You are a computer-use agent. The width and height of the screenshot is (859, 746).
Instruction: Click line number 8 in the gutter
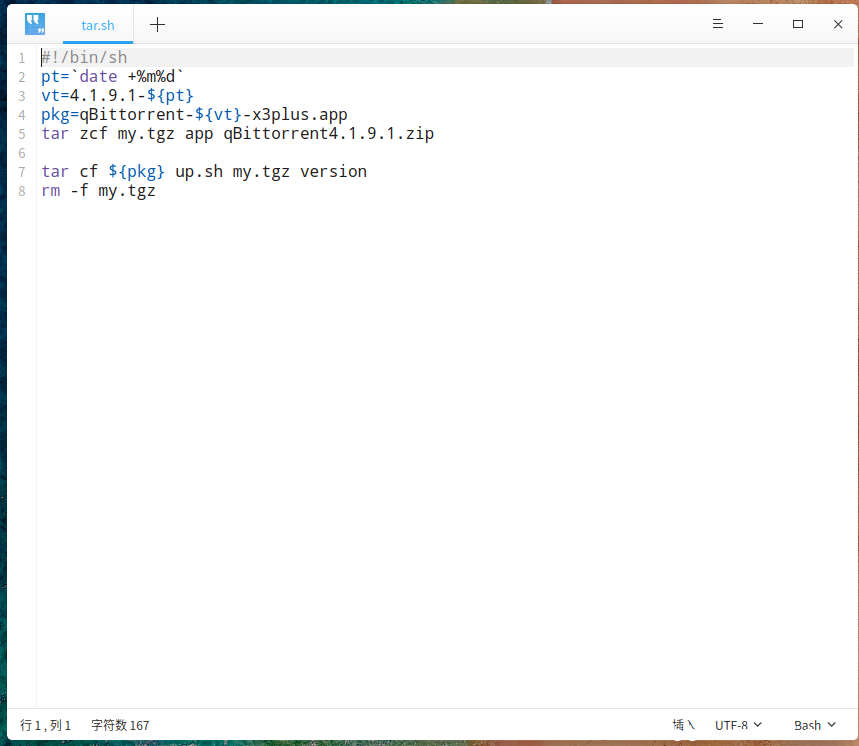(22, 191)
